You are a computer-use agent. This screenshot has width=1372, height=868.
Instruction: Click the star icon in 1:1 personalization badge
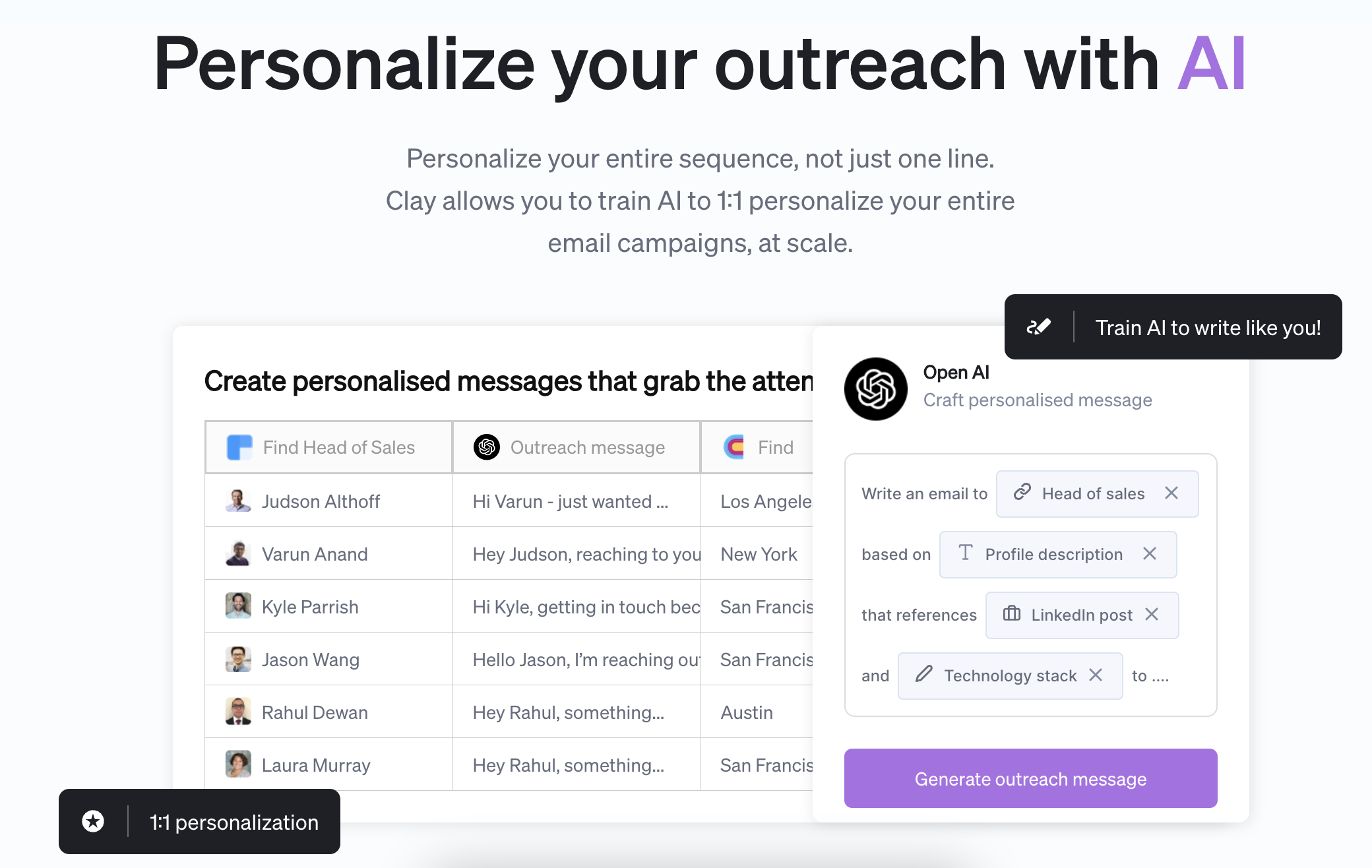93,822
